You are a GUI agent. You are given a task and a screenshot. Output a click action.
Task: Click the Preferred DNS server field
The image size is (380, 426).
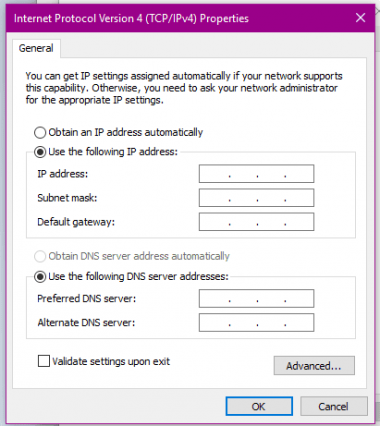256,298
